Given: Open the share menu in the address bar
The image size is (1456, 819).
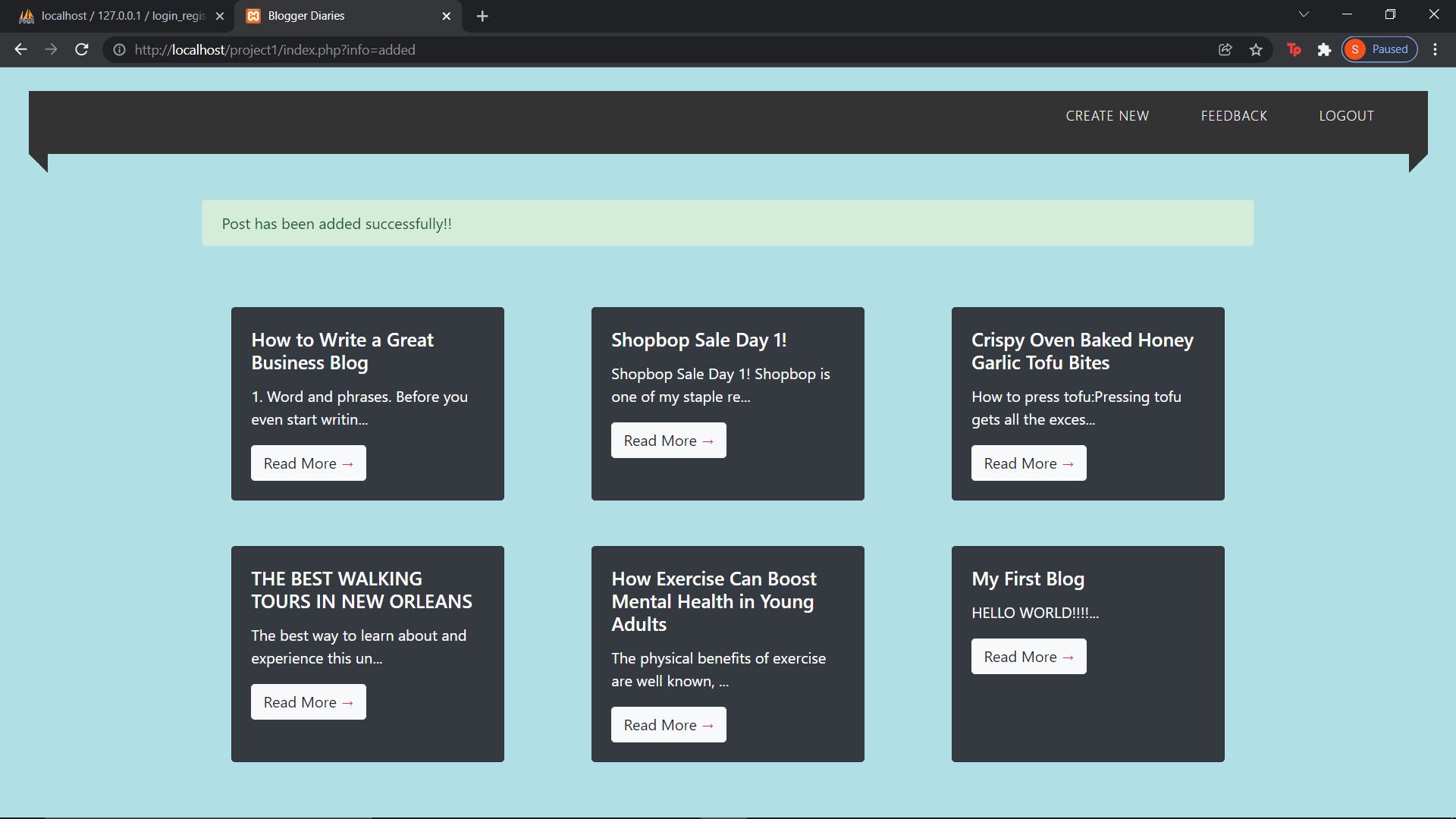Looking at the screenshot, I should [x=1225, y=49].
